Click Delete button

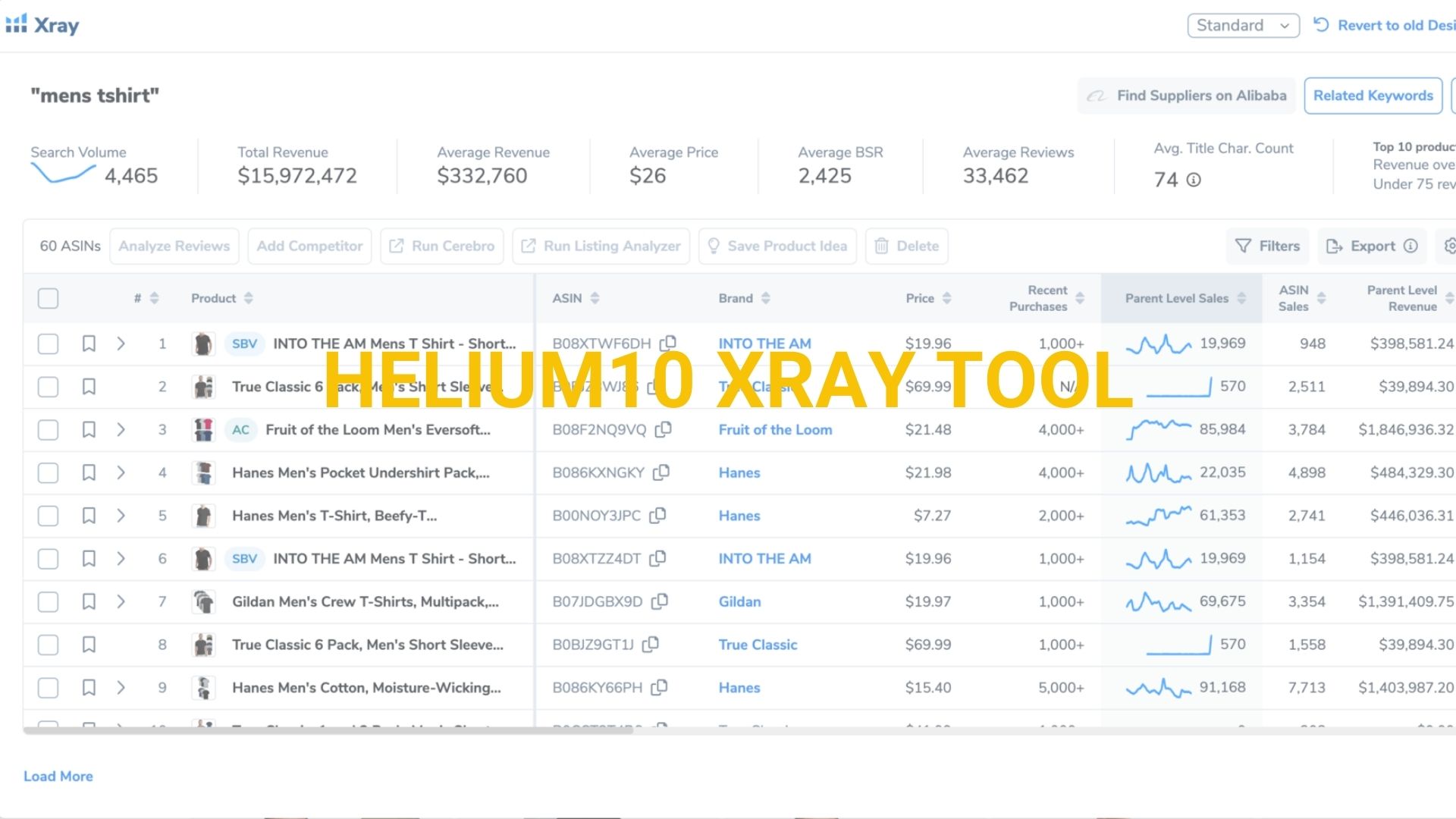click(907, 246)
